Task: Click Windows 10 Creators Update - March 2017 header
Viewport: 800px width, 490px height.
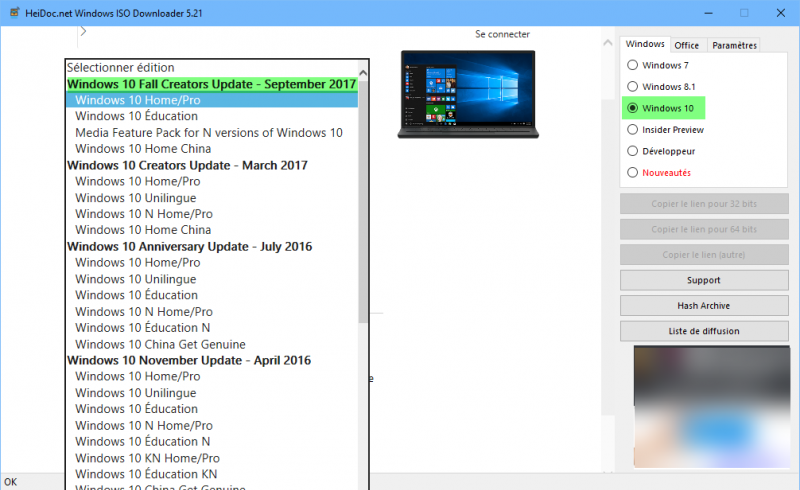Action: pos(212,165)
